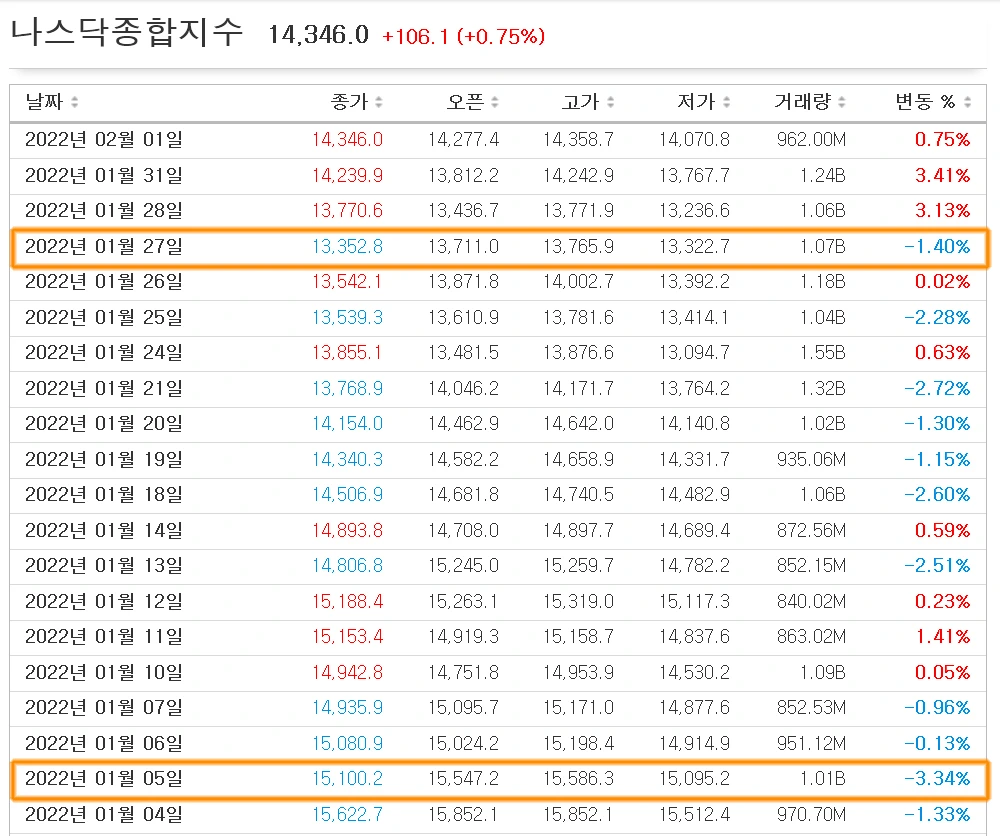Select date cell 2022년 01월 24일
Viewport: 1000px width, 836px height.
pos(104,353)
